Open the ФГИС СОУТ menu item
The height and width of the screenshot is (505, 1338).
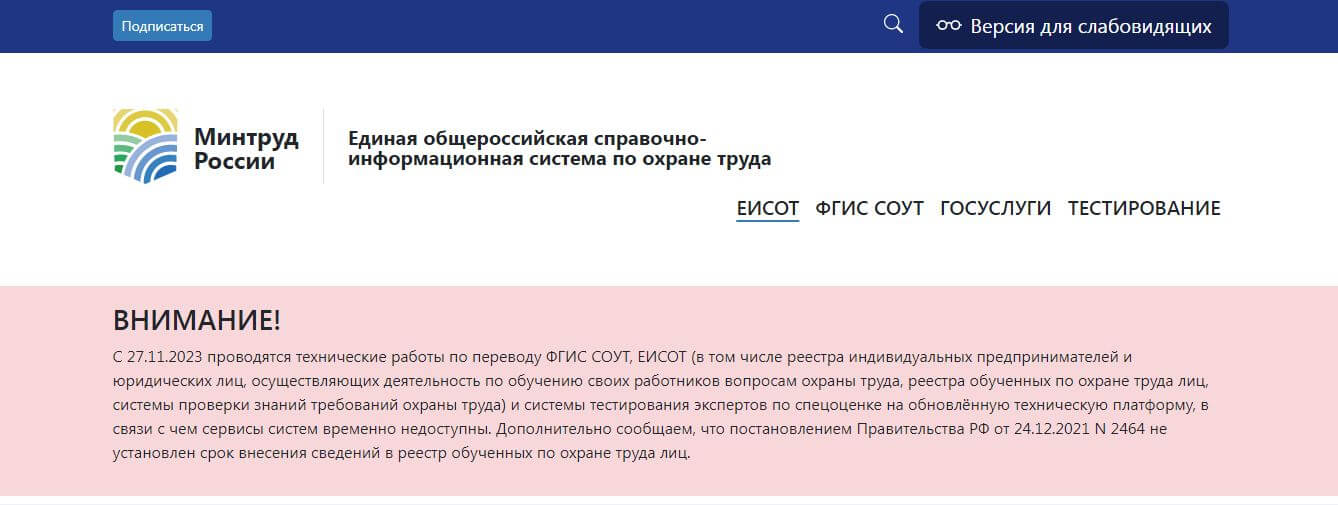point(870,208)
